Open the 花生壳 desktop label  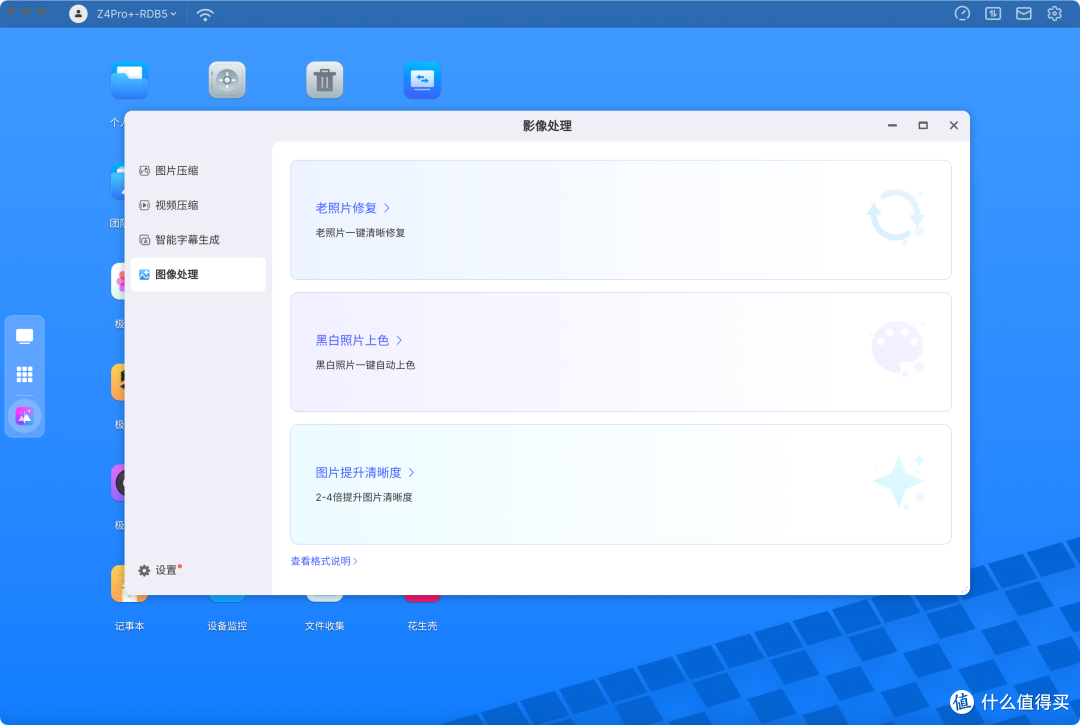point(422,626)
